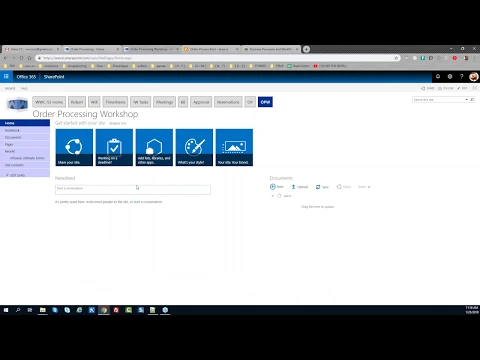Click the Working on a deadline tile
This screenshot has height=360, width=480.
coord(114,147)
